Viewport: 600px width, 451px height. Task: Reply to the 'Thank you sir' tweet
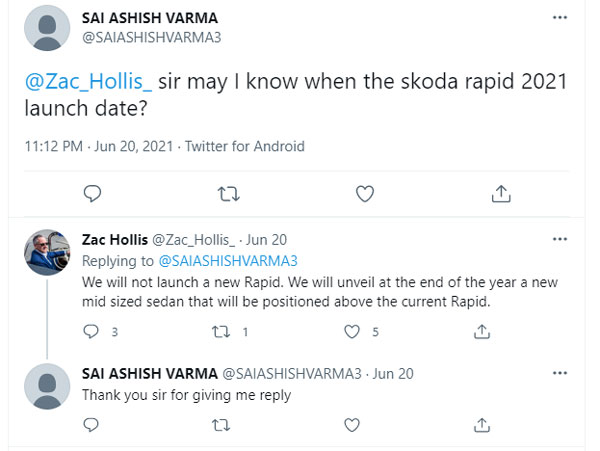[91, 425]
